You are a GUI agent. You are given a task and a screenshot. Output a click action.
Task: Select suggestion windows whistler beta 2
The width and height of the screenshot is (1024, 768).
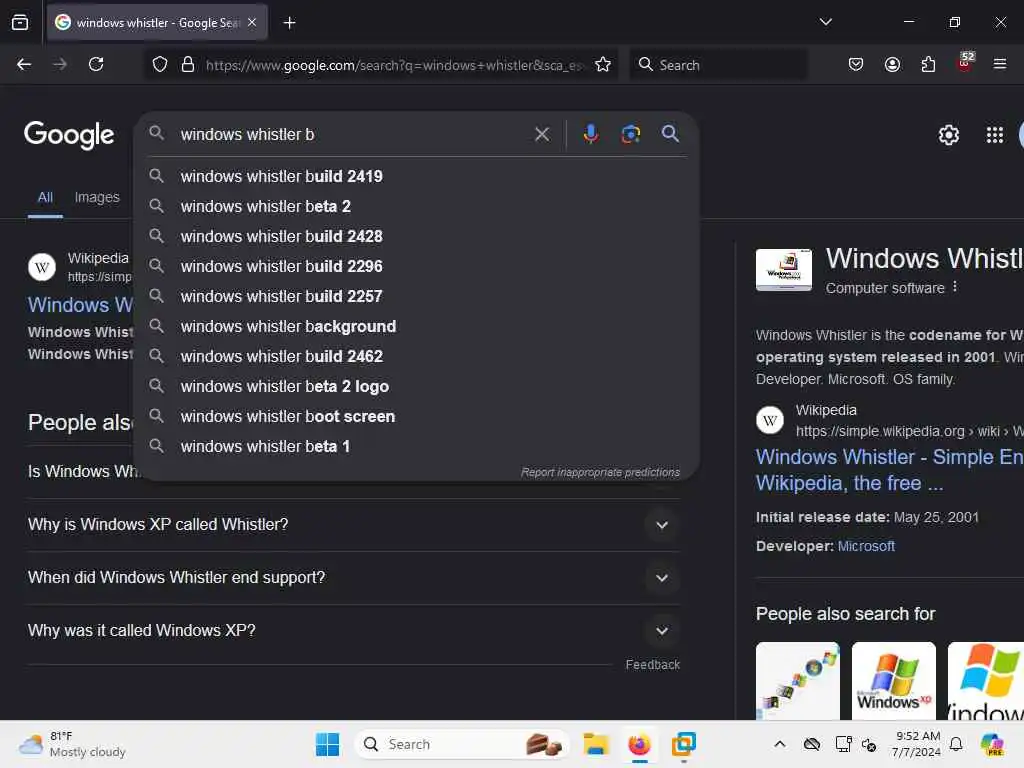pos(417,206)
